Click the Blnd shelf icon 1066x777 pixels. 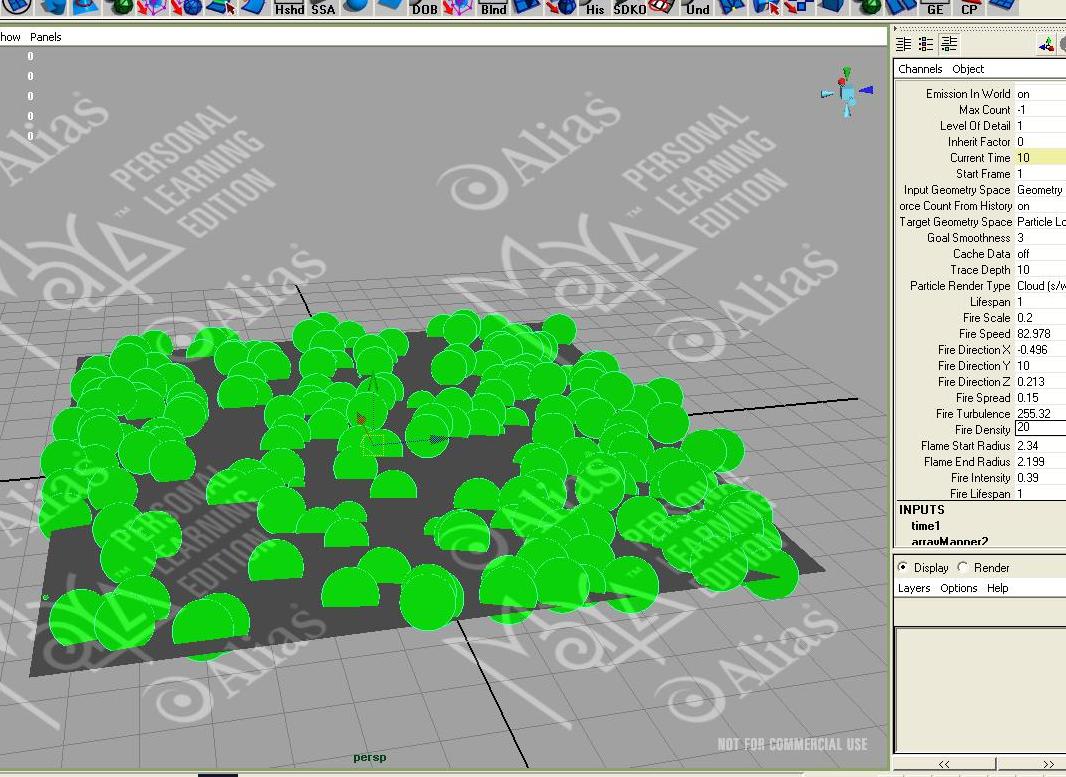[x=493, y=7]
